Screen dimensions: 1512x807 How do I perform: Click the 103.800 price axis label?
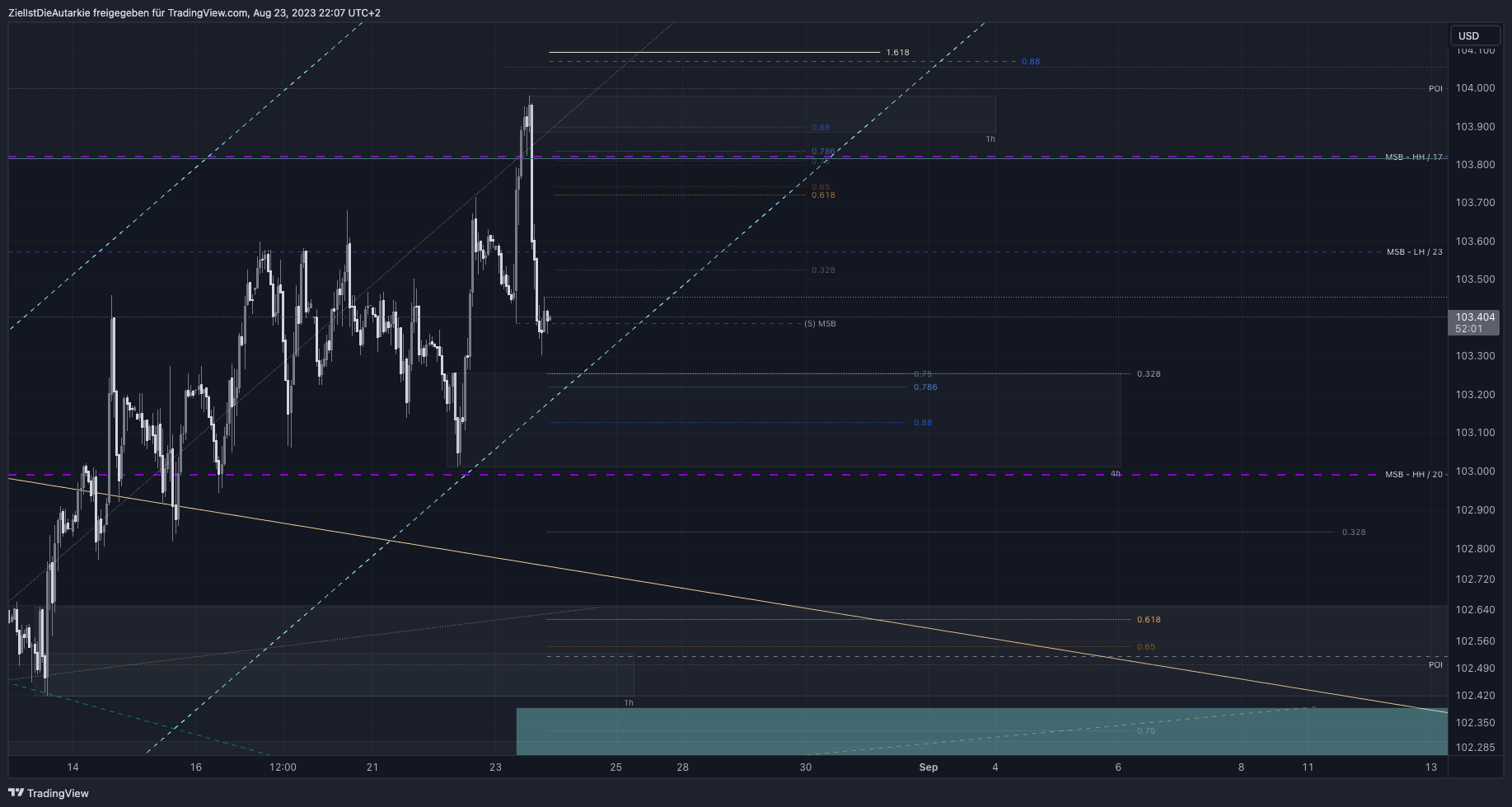[1475, 164]
